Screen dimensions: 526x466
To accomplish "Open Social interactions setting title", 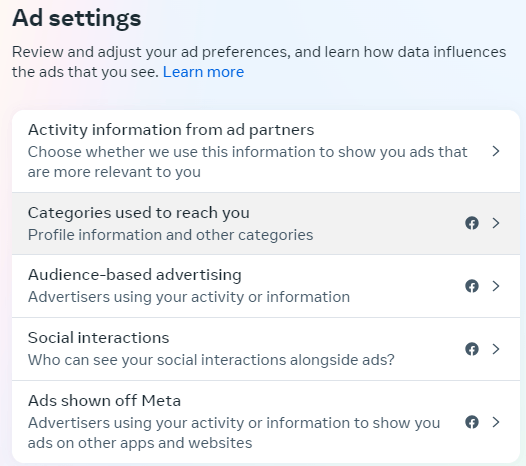I will tap(98, 338).
